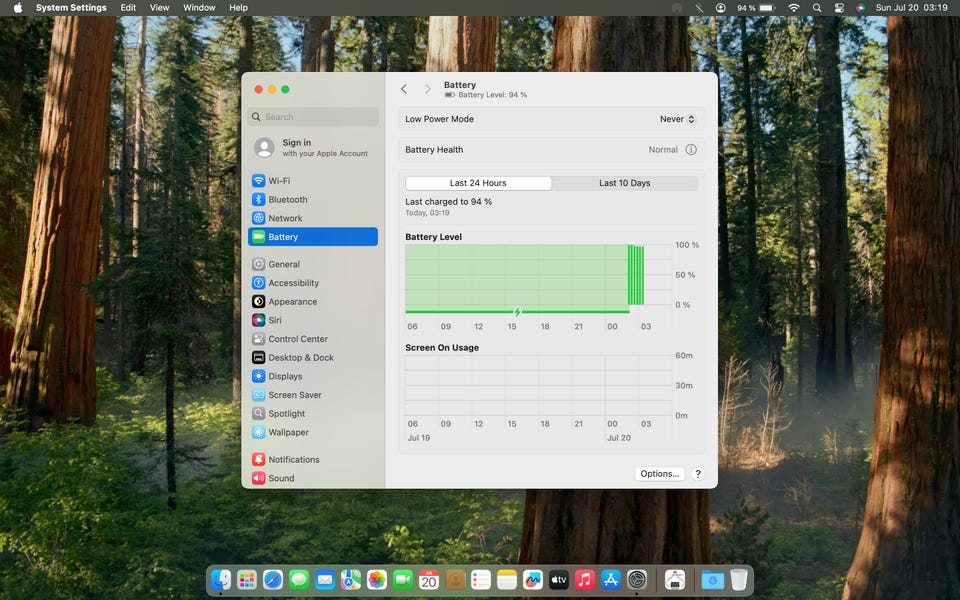960x600 pixels.
Task: Click the Battery Health info icon
Action: coord(690,150)
